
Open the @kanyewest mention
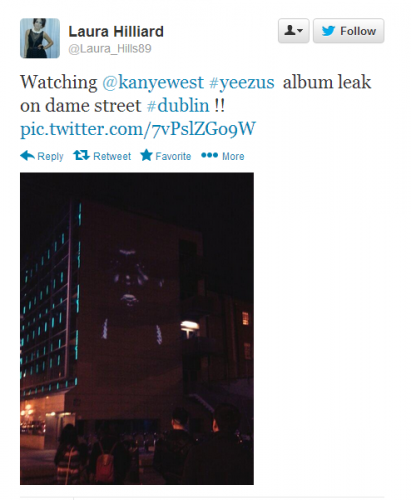(153, 82)
